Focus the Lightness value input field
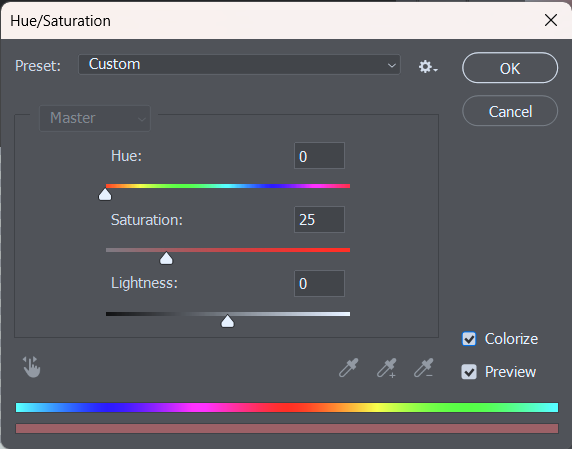This screenshot has height=449, width=572. [x=319, y=283]
